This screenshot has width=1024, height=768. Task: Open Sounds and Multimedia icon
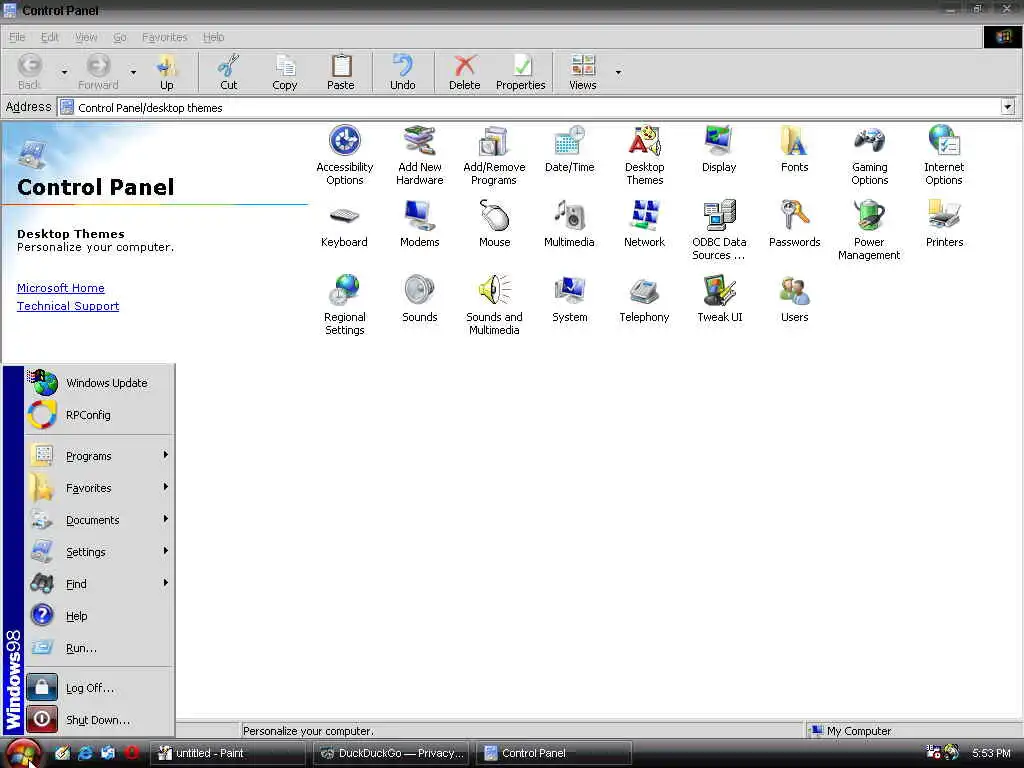click(x=494, y=305)
